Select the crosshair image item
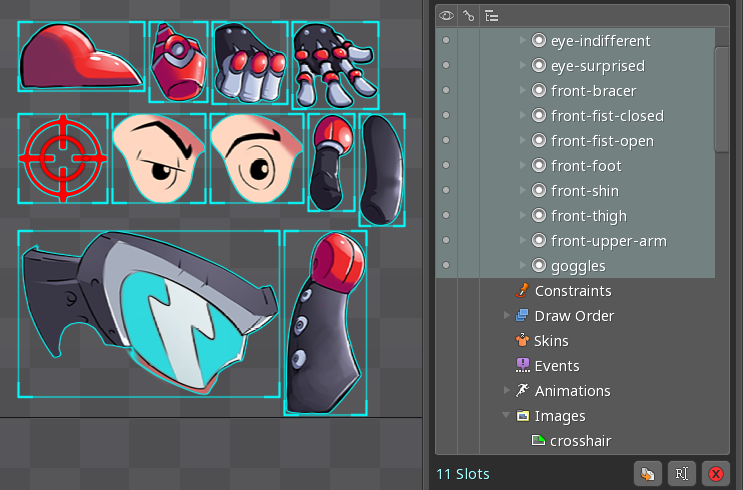The image size is (743, 490). coord(580,441)
